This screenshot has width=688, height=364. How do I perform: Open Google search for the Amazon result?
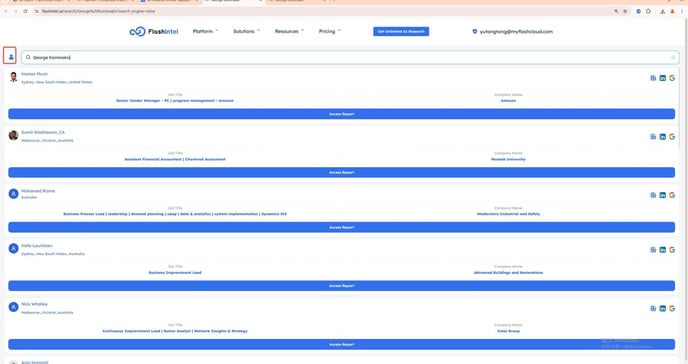click(x=672, y=78)
